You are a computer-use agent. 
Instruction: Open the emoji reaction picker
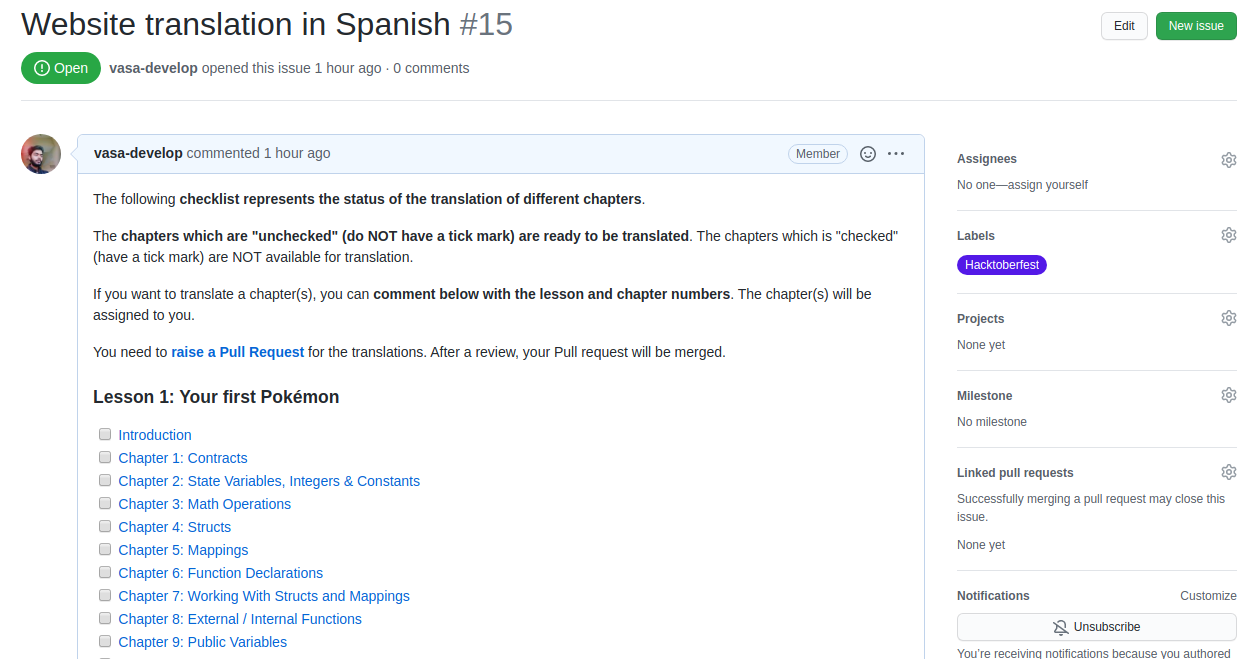[866, 153]
